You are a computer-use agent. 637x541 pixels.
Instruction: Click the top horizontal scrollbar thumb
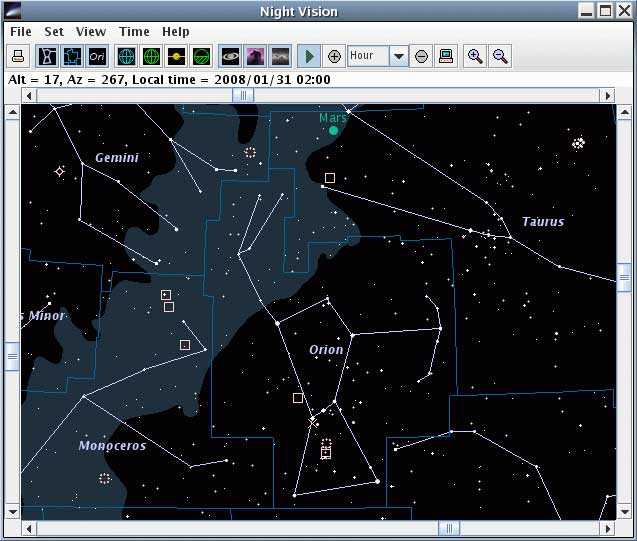click(243, 95)
